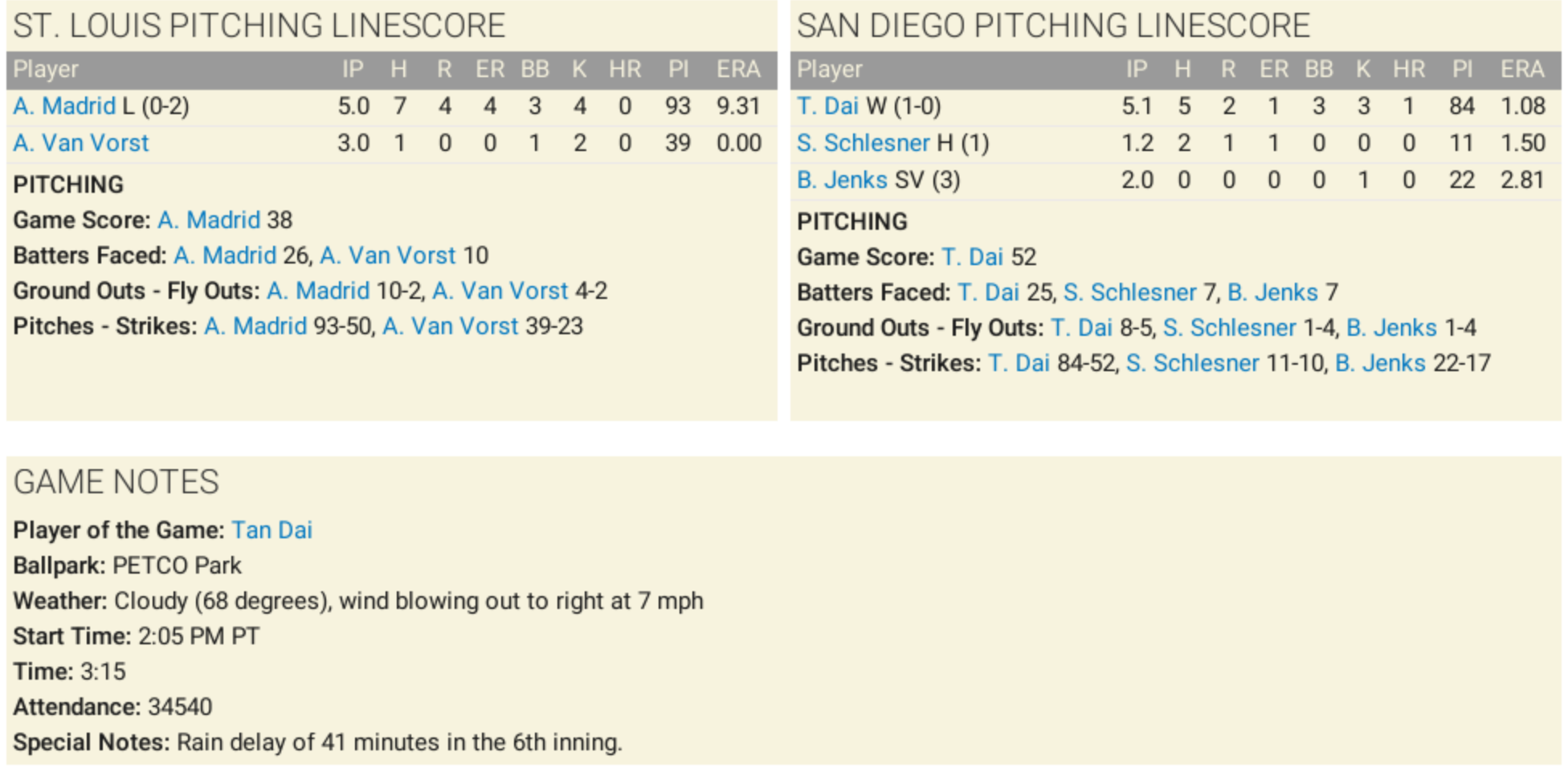This screenshot has height=768, width=1568.
Task: Click T. Dai link beside San Diego Game Score
Action: click(972, 257)
